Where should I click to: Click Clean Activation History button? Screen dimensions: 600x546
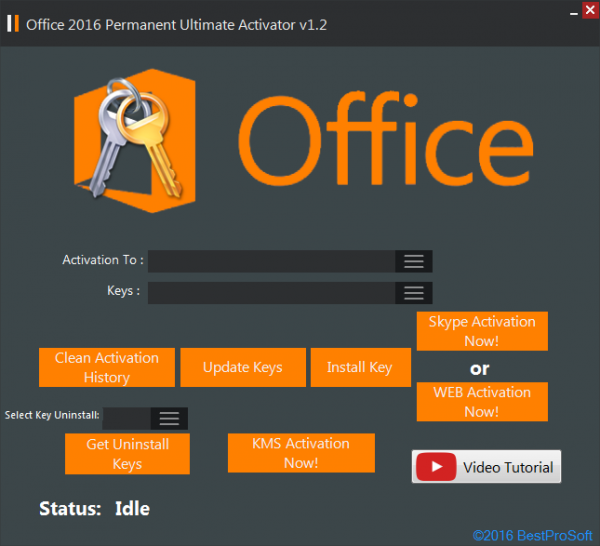pos(107,367)
